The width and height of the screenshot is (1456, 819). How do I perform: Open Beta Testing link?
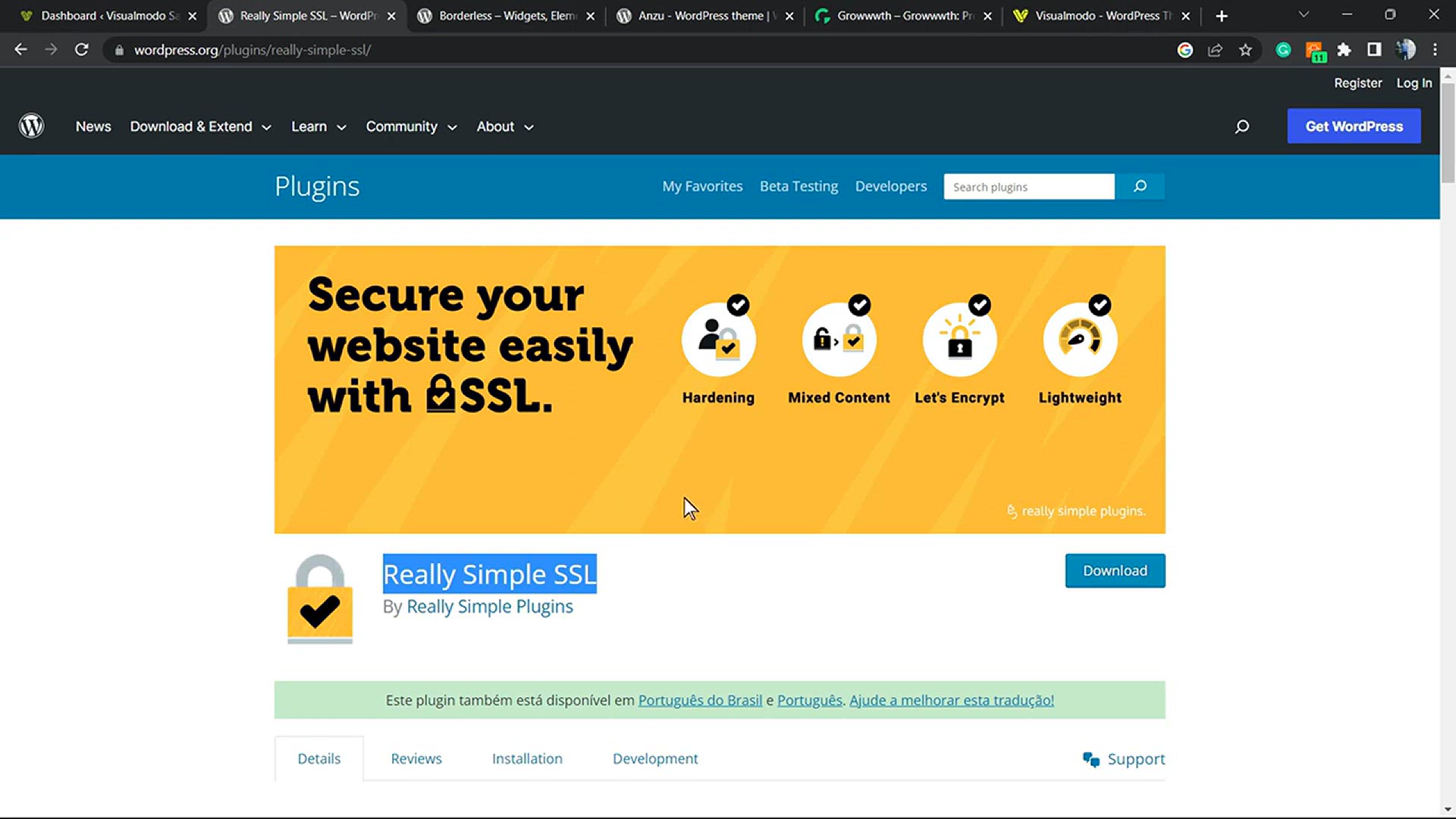tap(799, 187)
